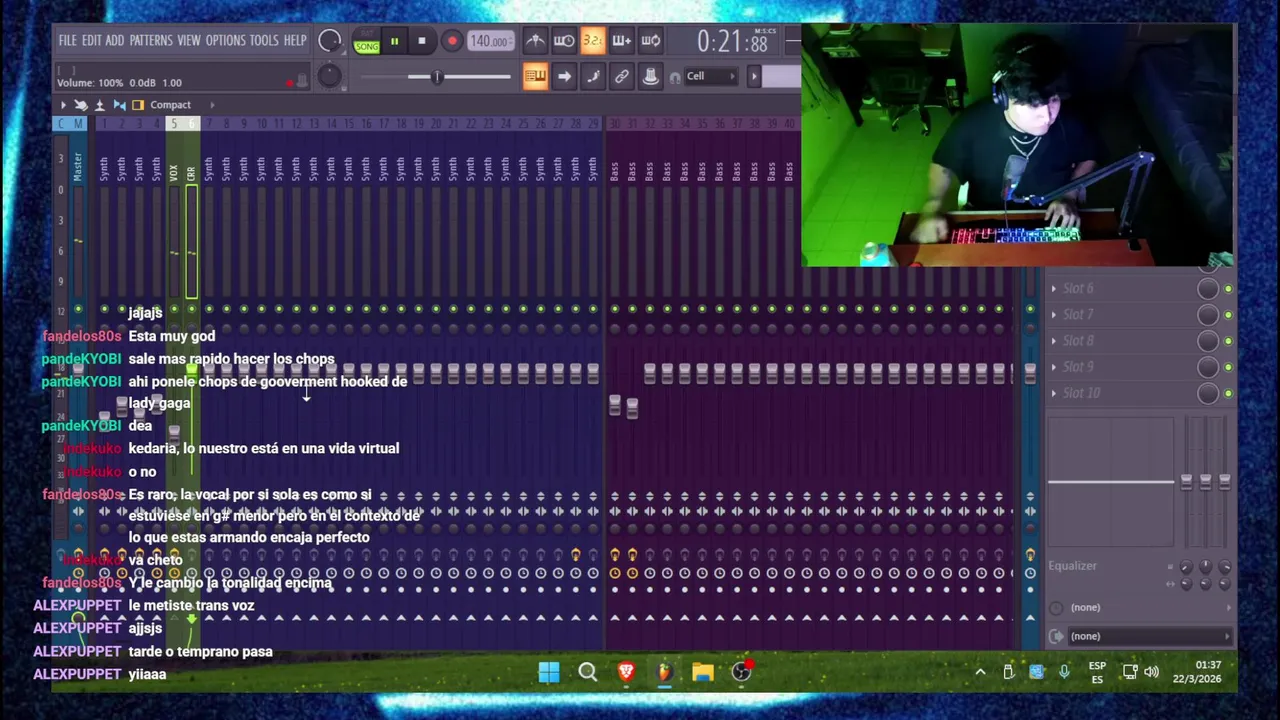Toggle the 3.2.1 countdown before recording
This screenshot has height=720, width=1280.
click(593, 41)
